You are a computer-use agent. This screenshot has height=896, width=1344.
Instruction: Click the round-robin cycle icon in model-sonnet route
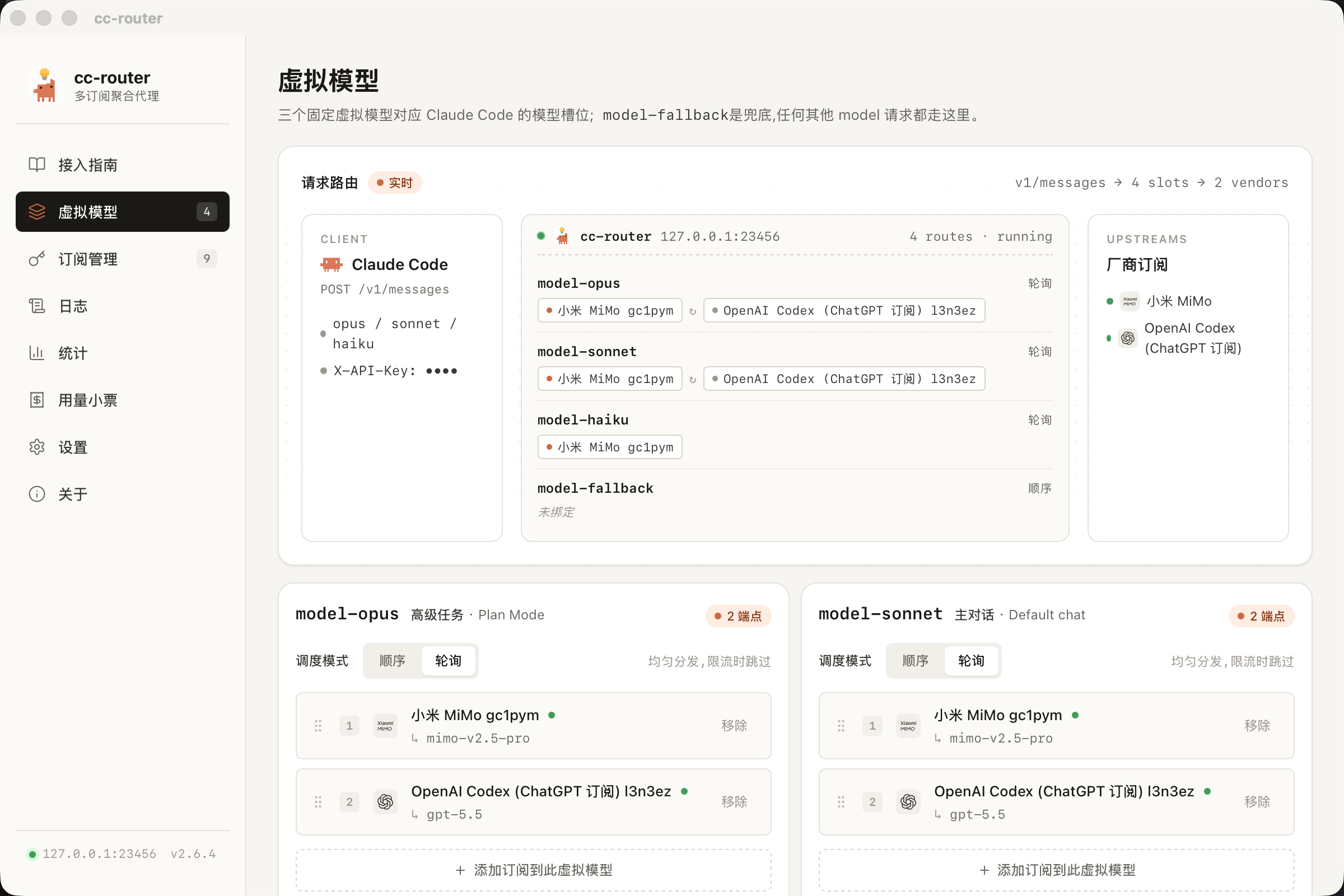pyautogui.click(x=693, y=380)
